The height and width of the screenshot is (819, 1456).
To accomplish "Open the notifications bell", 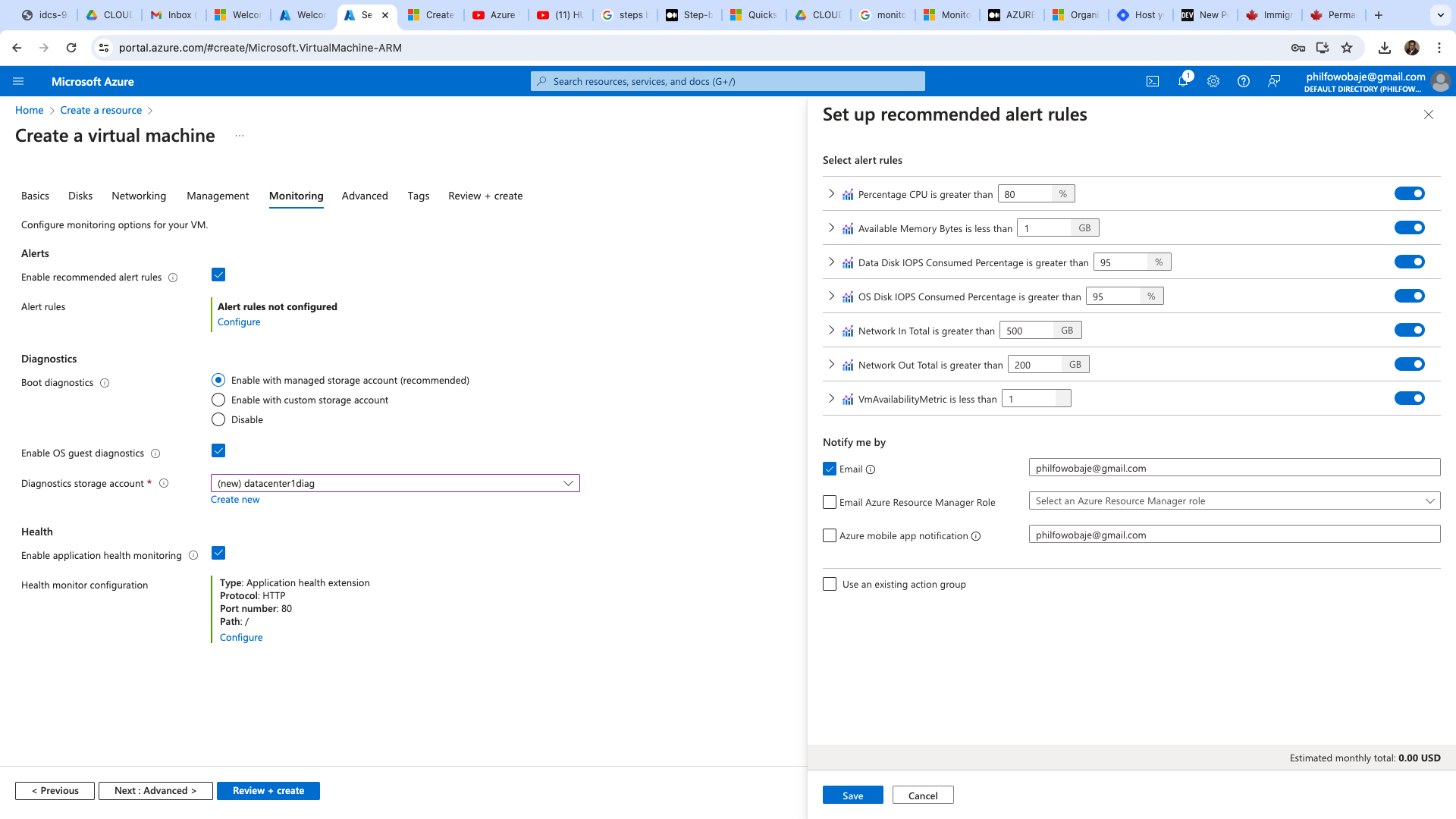I will [x=1183, y=81].
